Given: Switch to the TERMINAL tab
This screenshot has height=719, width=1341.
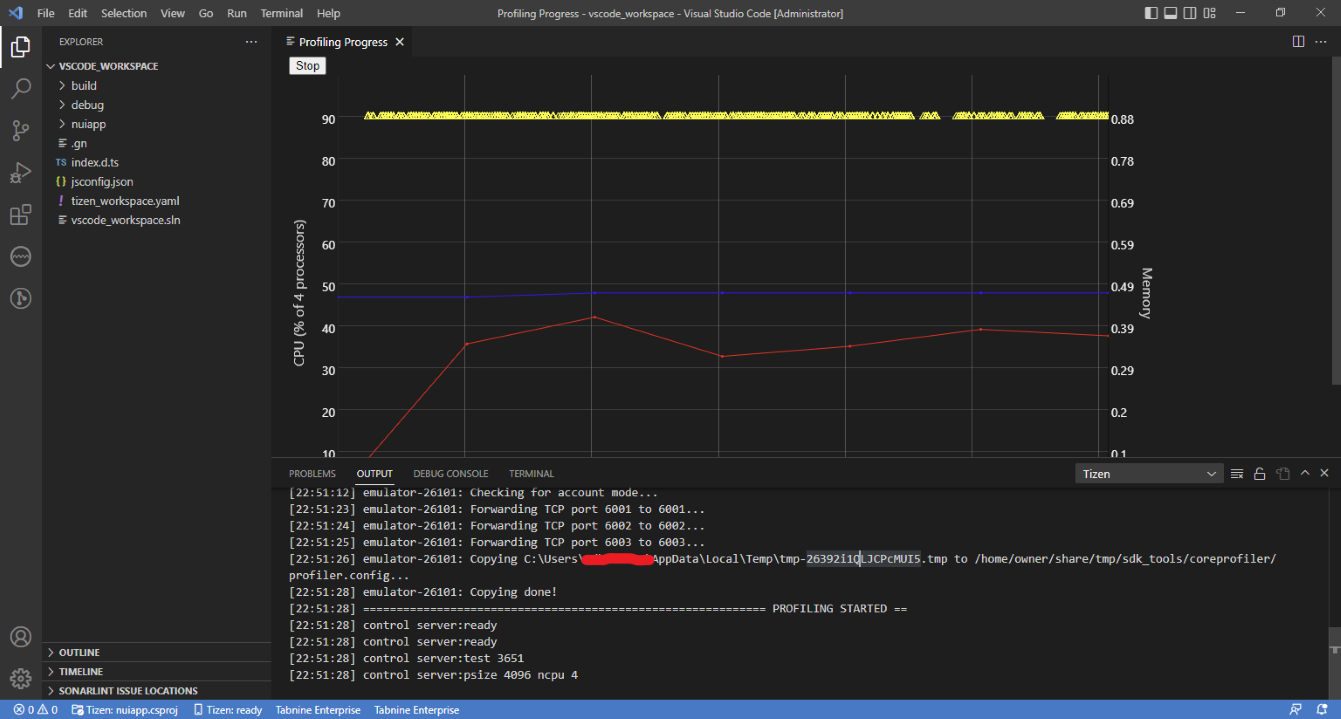Looking at the screenshot, I should tap(531, 474).
